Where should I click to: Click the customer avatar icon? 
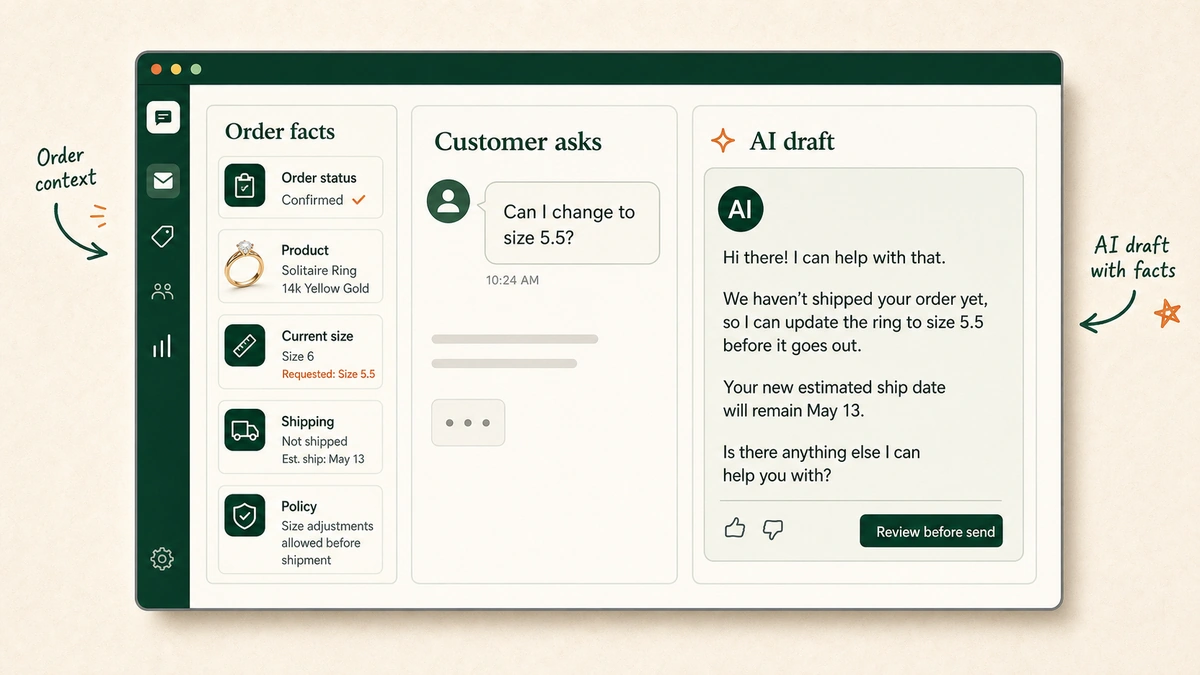click(448, 201)
